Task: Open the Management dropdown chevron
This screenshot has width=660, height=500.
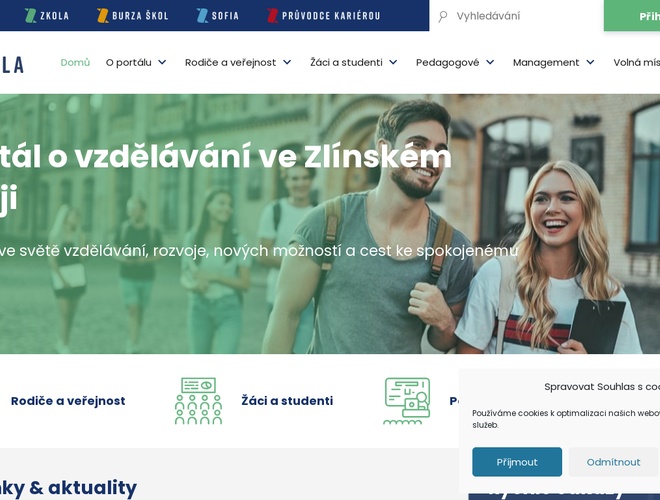Action: (x=591, y=62)
